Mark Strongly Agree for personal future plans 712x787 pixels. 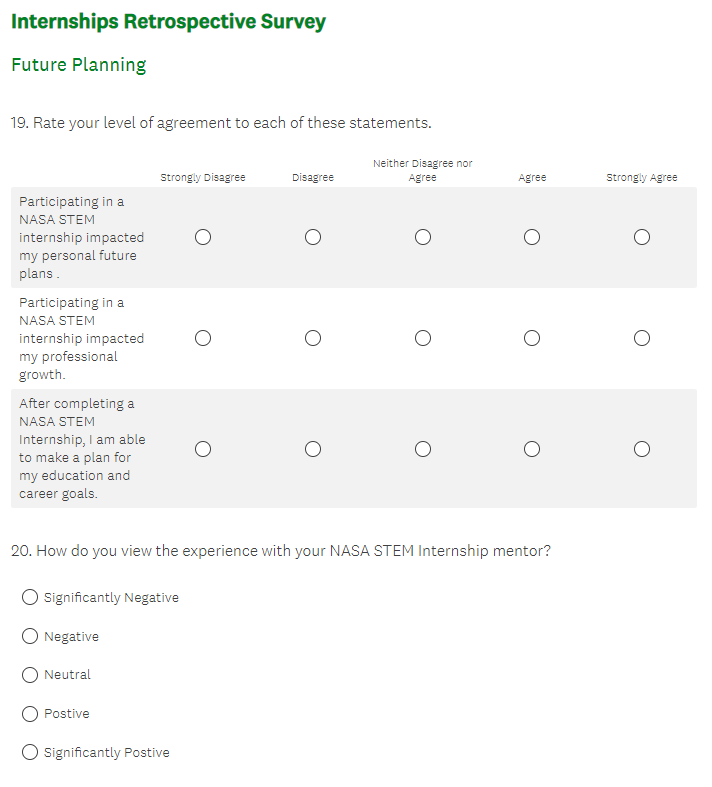tap(642, 237)
